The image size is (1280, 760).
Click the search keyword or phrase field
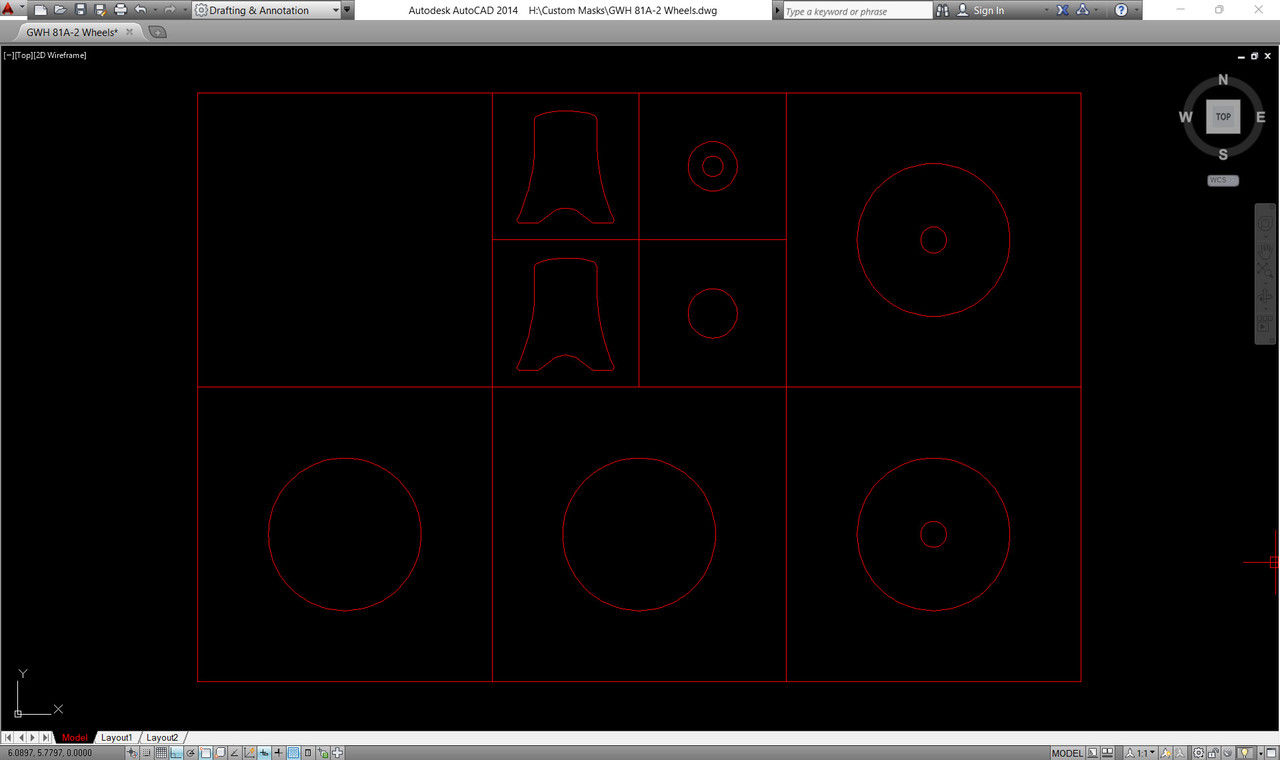pos(857,11)
